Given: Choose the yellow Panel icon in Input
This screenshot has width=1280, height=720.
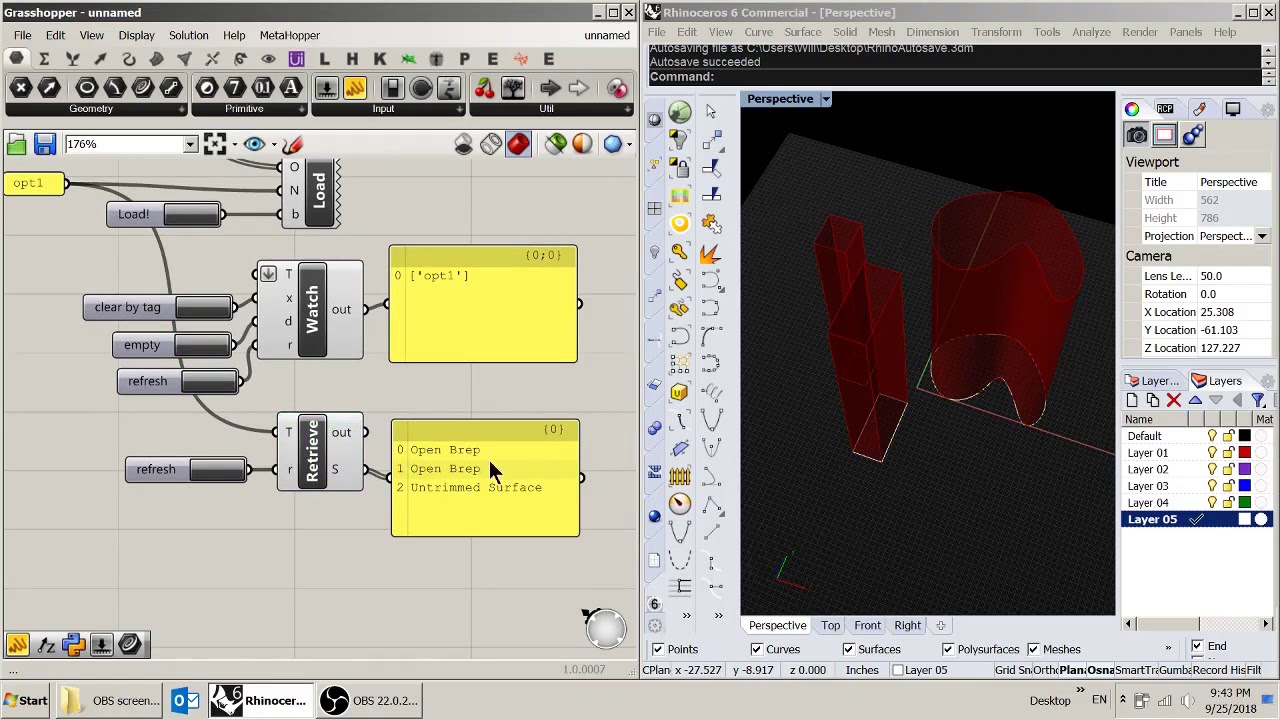Looking at the screenshot, I should click(x=355, y=88).
